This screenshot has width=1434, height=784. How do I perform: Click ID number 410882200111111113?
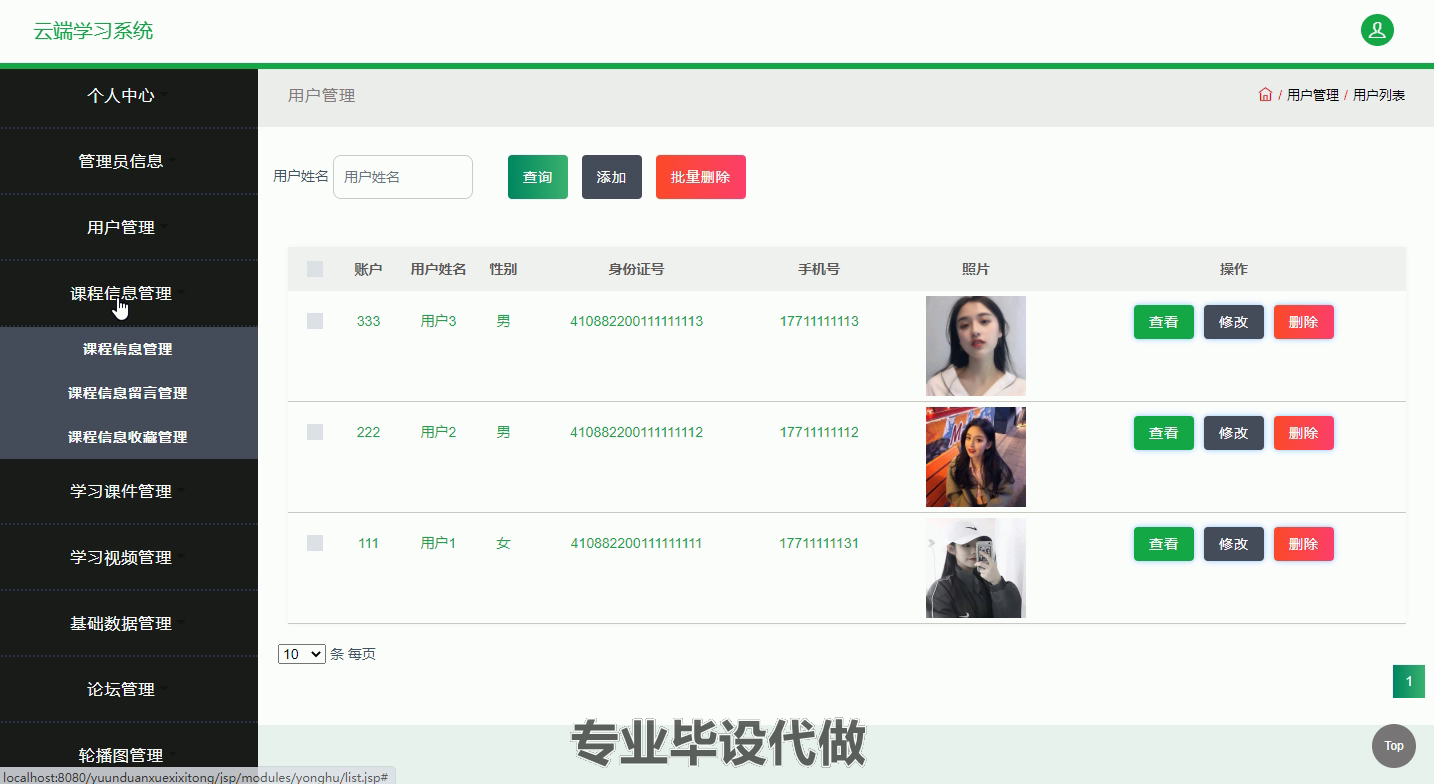(636, 321)
